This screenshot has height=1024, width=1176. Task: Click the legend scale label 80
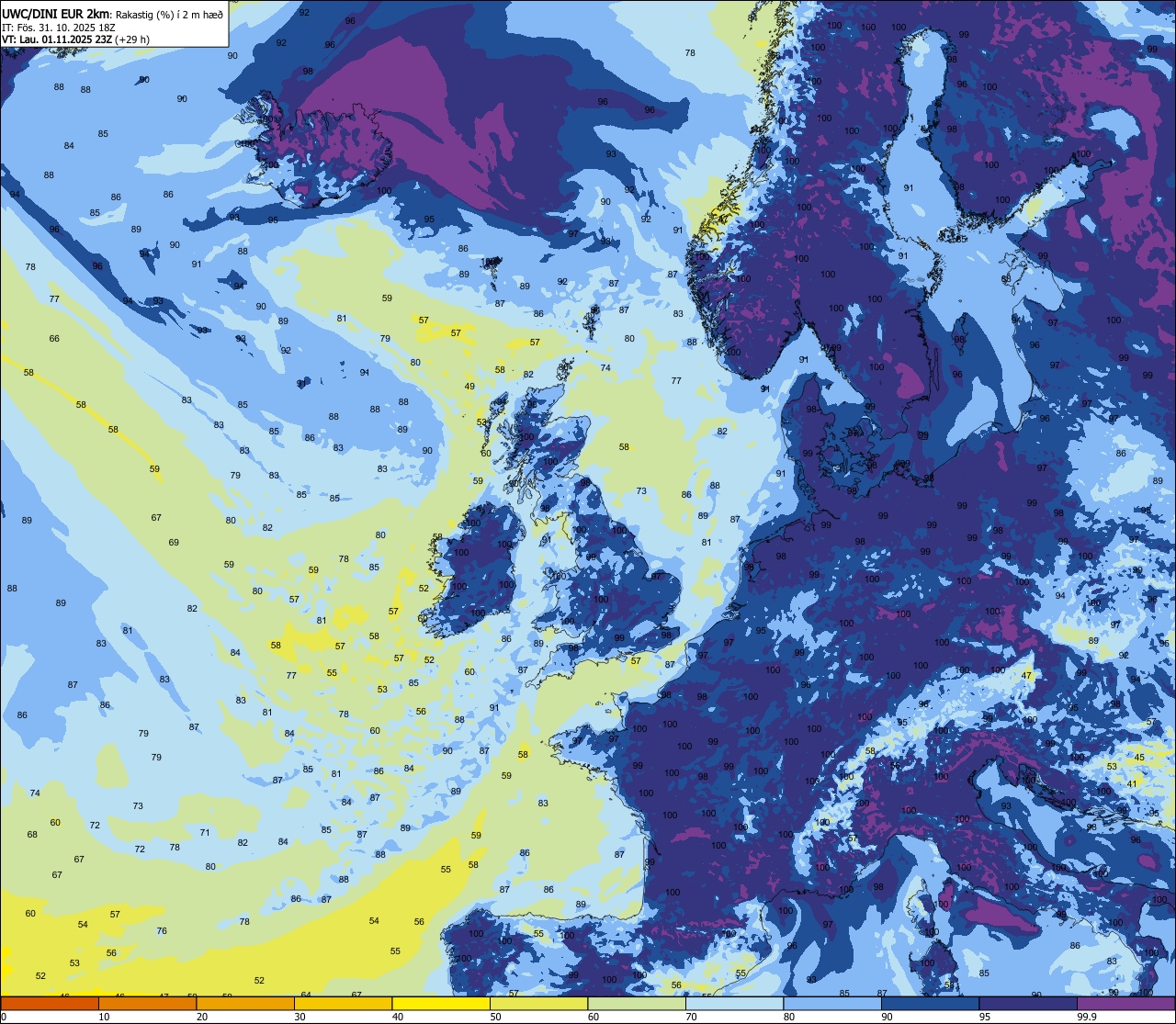pyautogui.click(x=789, y=1017)
